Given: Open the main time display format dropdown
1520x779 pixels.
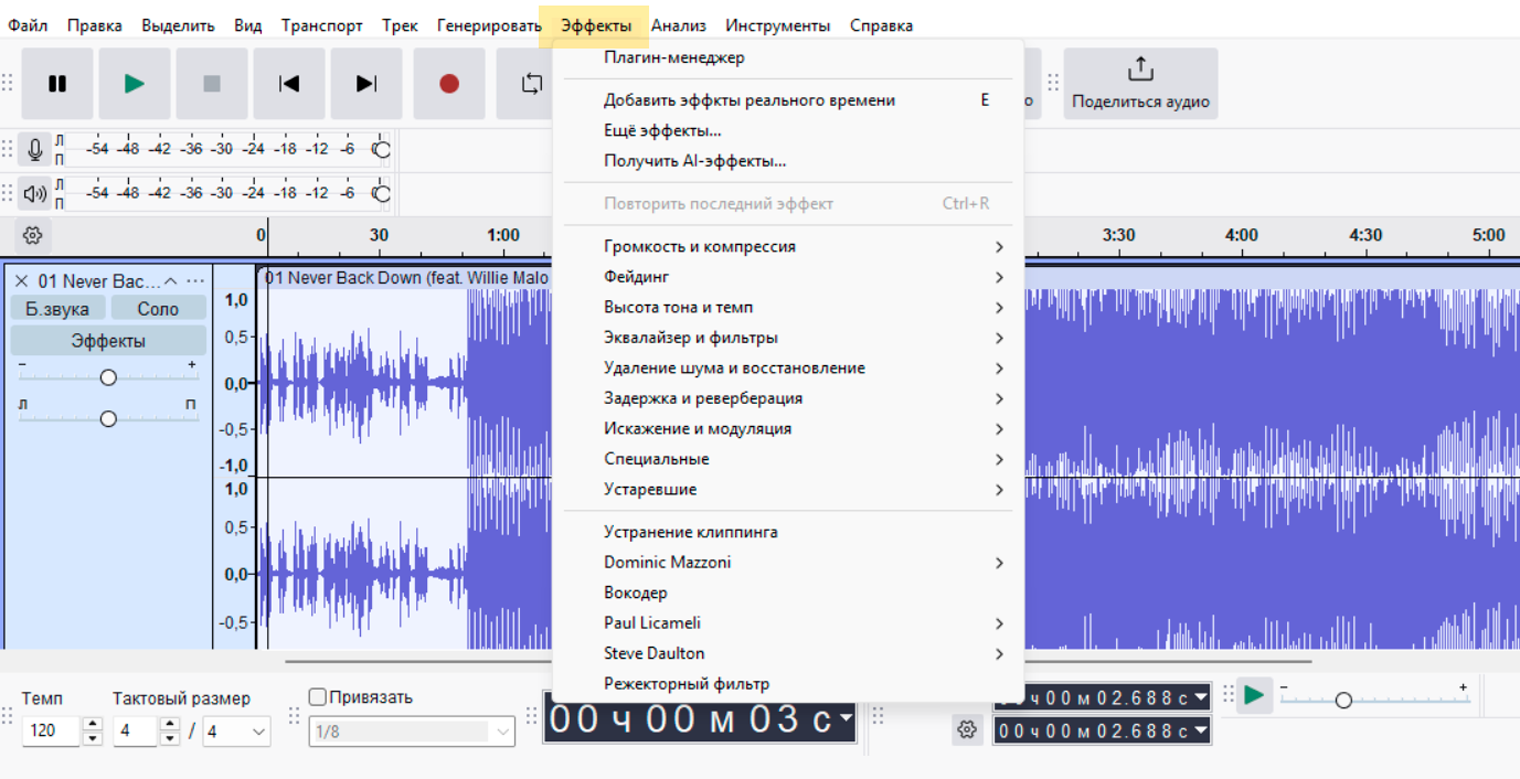Looking at the screenshot, I should coord(847,718).
